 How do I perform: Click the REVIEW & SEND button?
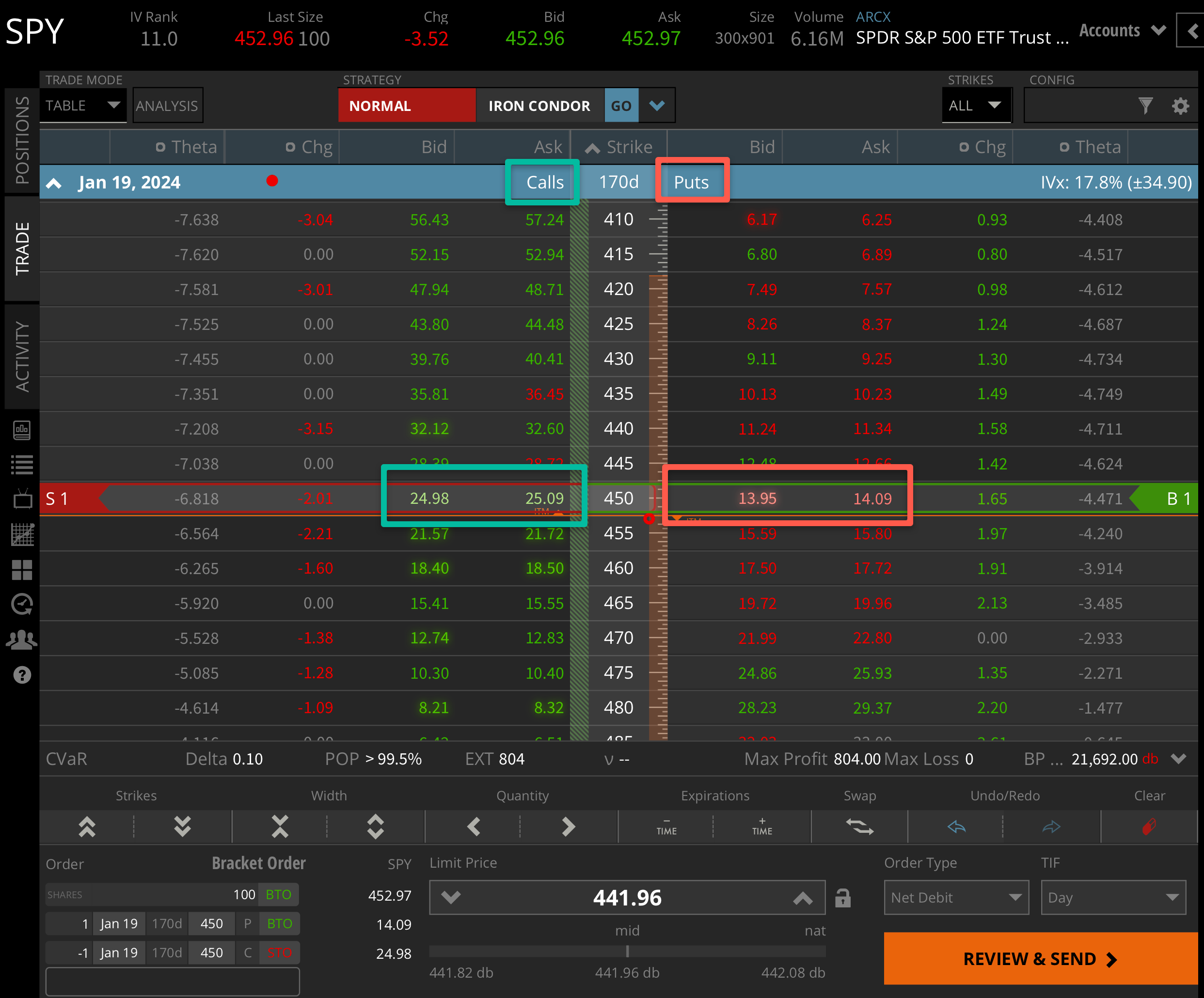point(1040,959)
